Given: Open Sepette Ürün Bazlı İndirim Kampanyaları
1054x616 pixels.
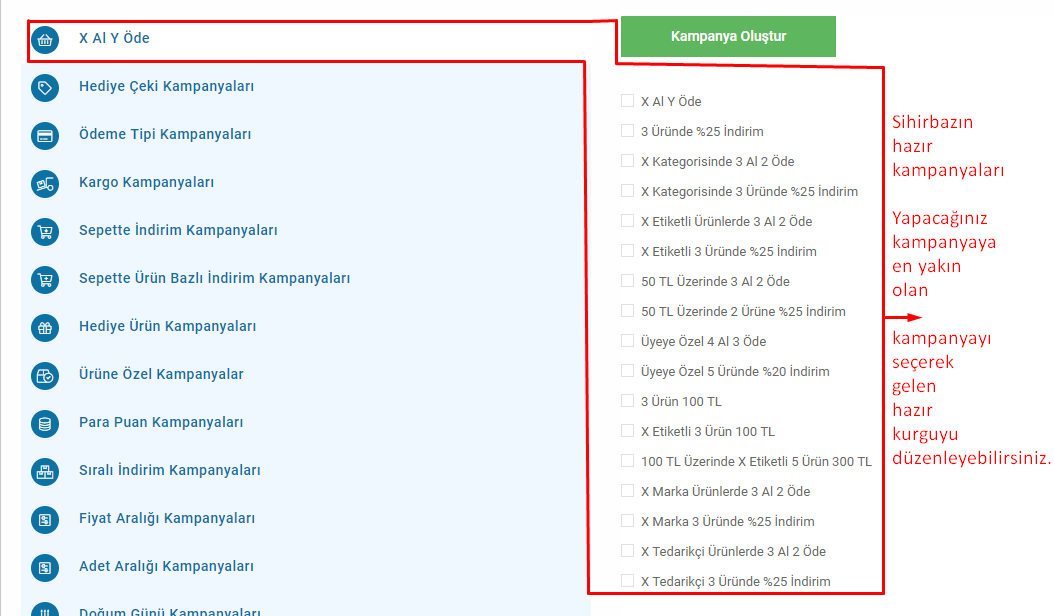Looking at the screenshot, I should [214, 278].
